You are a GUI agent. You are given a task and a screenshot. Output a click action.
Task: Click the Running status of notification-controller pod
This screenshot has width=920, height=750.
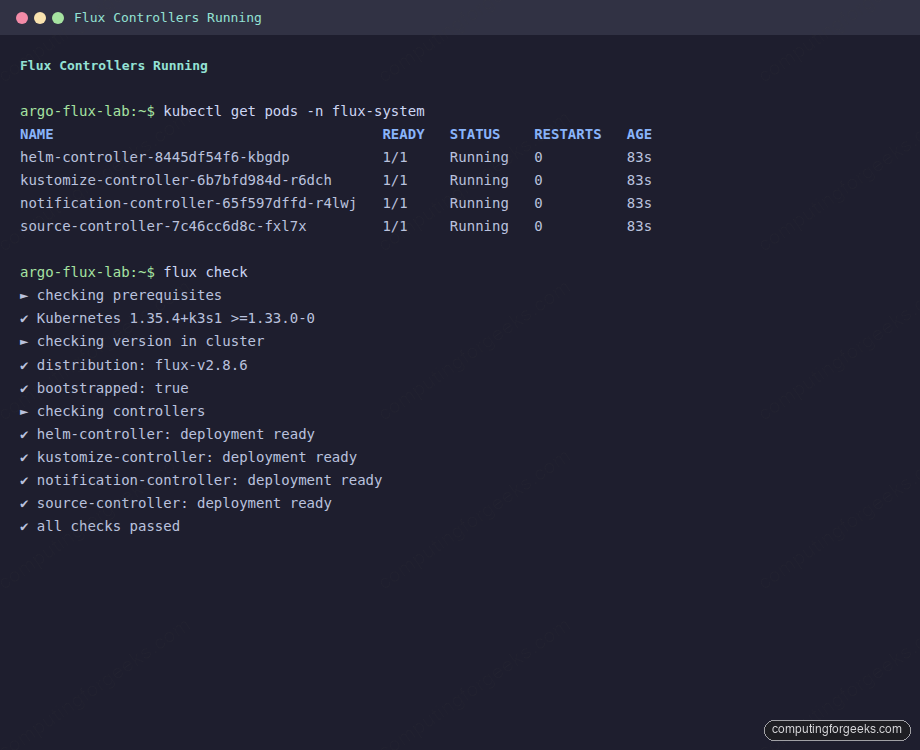pos(479,203)
